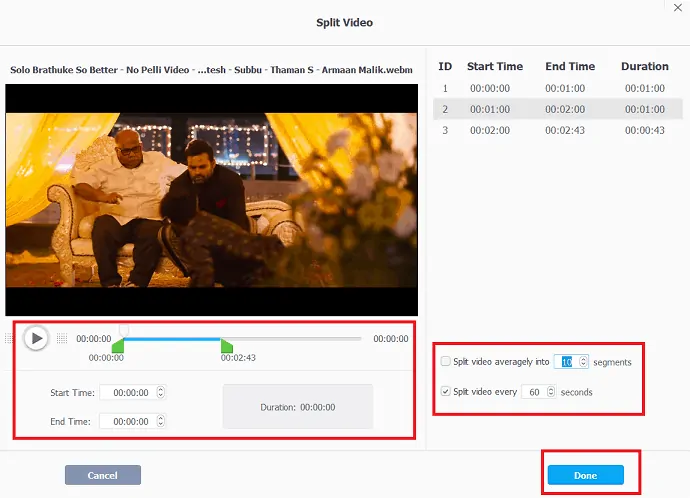Click the right green end trim marker
Screen dimensions: 690x498
pos(226,346)
